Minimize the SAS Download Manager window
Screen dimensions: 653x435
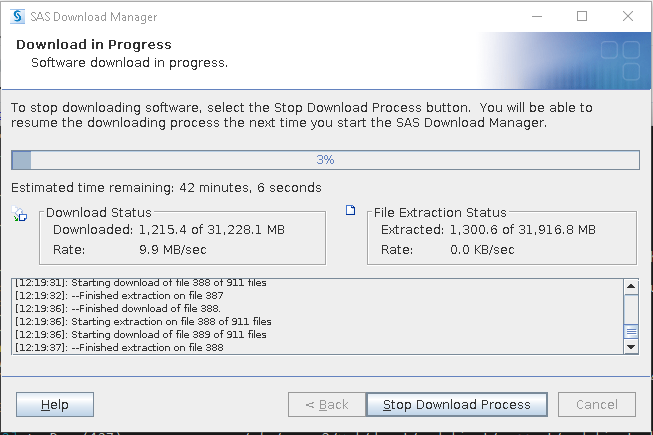[x=537, y=17]
